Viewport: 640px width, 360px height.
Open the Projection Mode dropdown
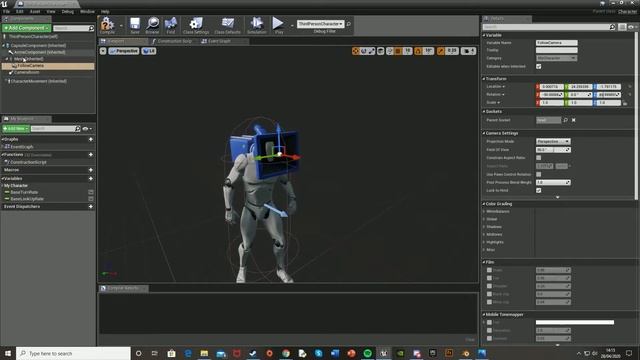coord(553,141)
